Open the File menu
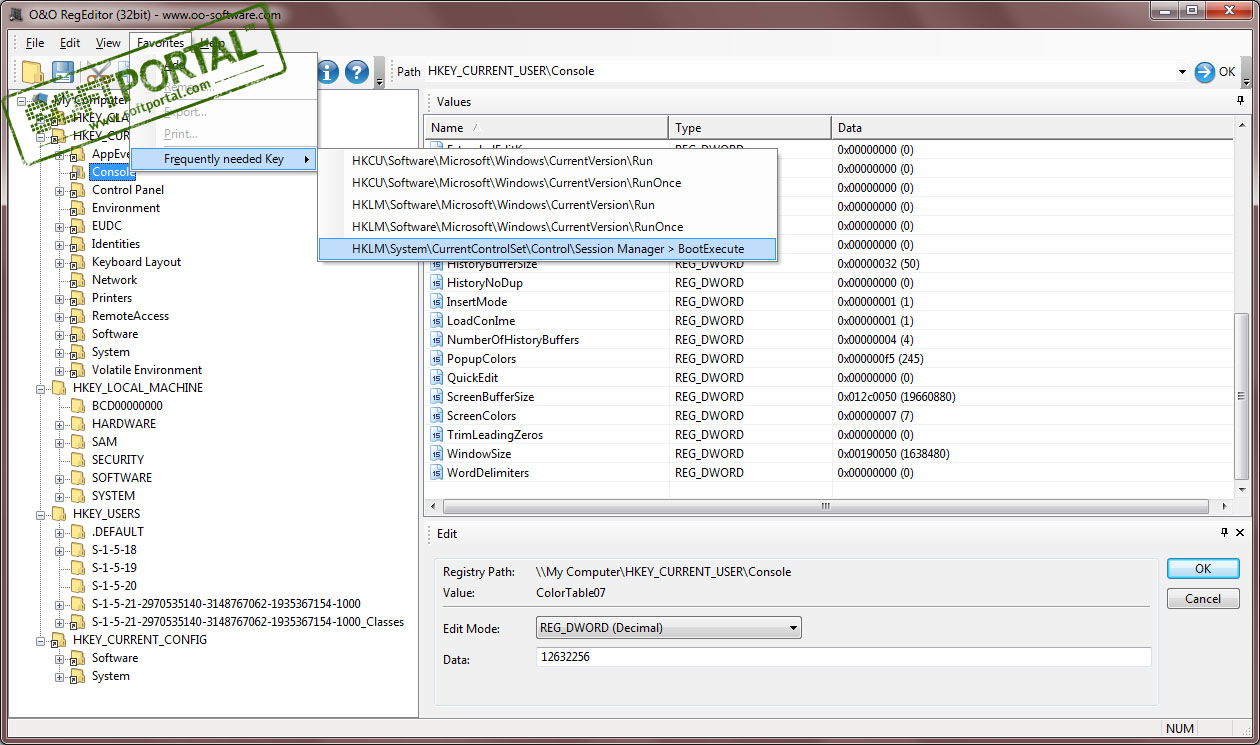The width and height of the screenshot is (1260, 745). tap(35, 43)
